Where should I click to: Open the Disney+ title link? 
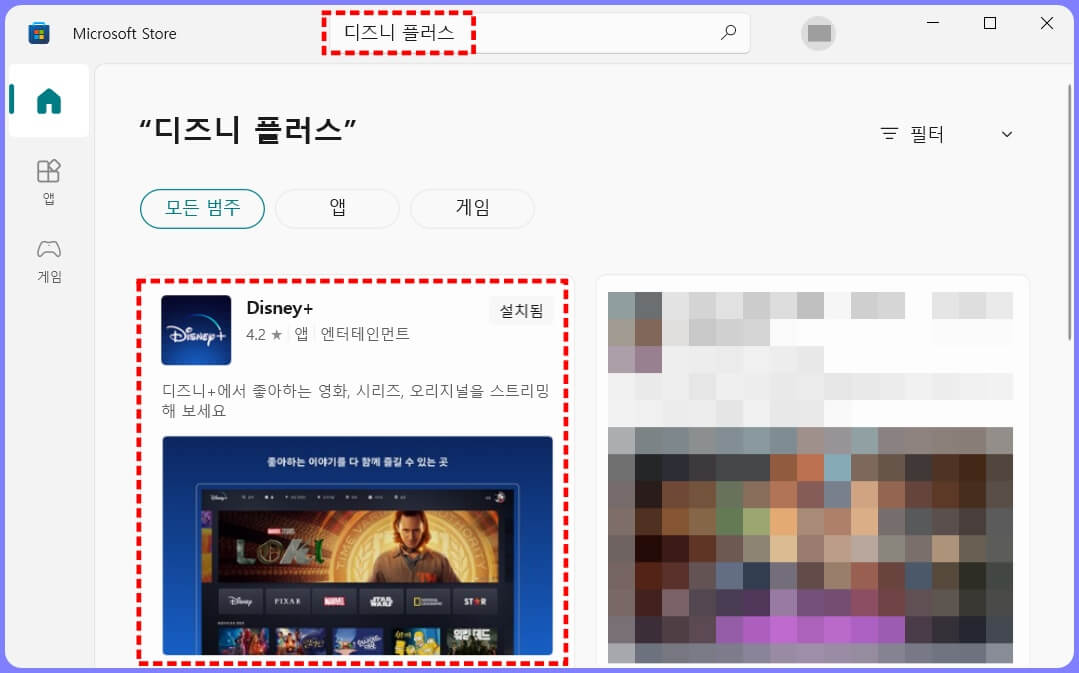click(280, 307)
